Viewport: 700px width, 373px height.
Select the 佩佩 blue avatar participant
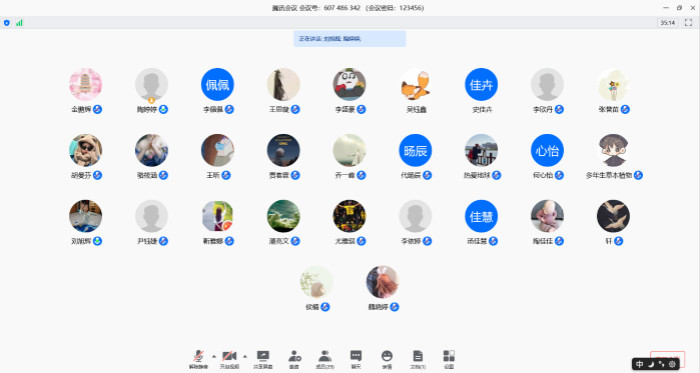(x=217, y=84)
